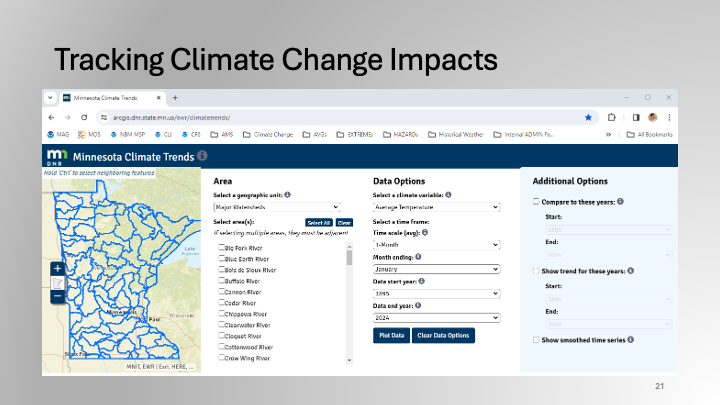Click info icon next to Data end year
The image size is (720, 405).
418,305
